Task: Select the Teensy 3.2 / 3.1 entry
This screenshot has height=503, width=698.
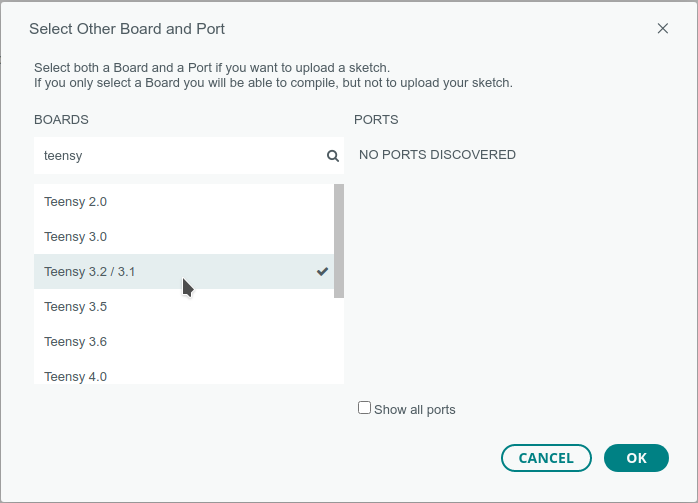Action: [90, 272]
